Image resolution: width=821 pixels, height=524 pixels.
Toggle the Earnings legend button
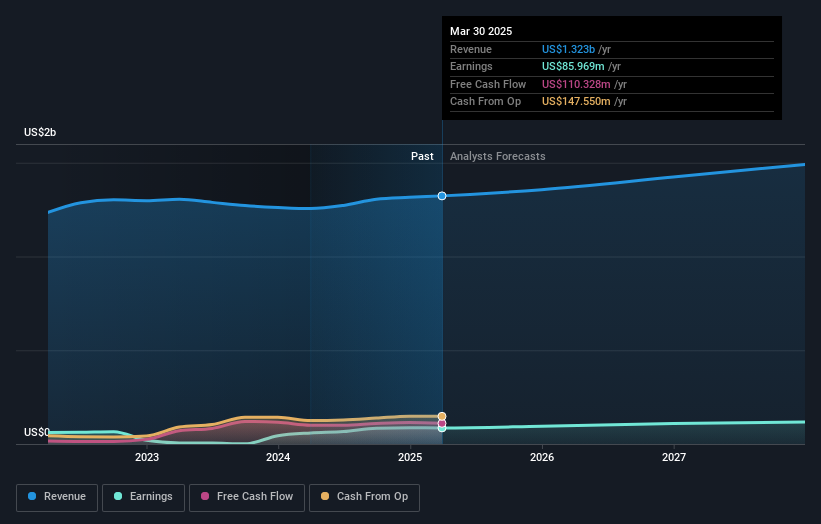coord(143,497)
